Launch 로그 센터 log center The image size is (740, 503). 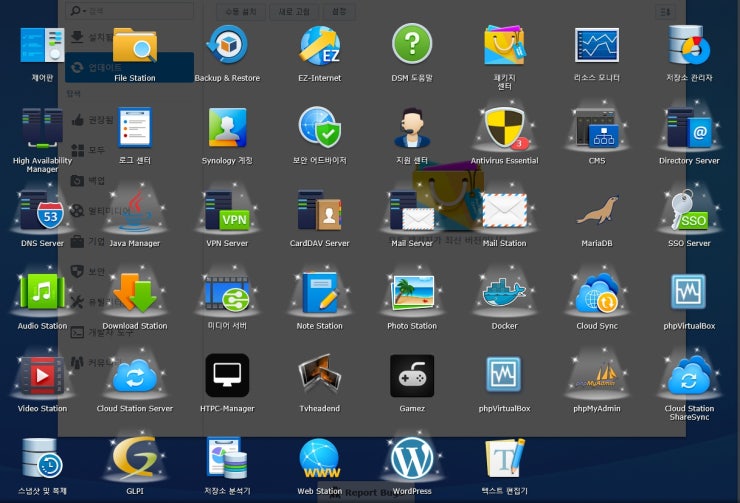point(135,128)
